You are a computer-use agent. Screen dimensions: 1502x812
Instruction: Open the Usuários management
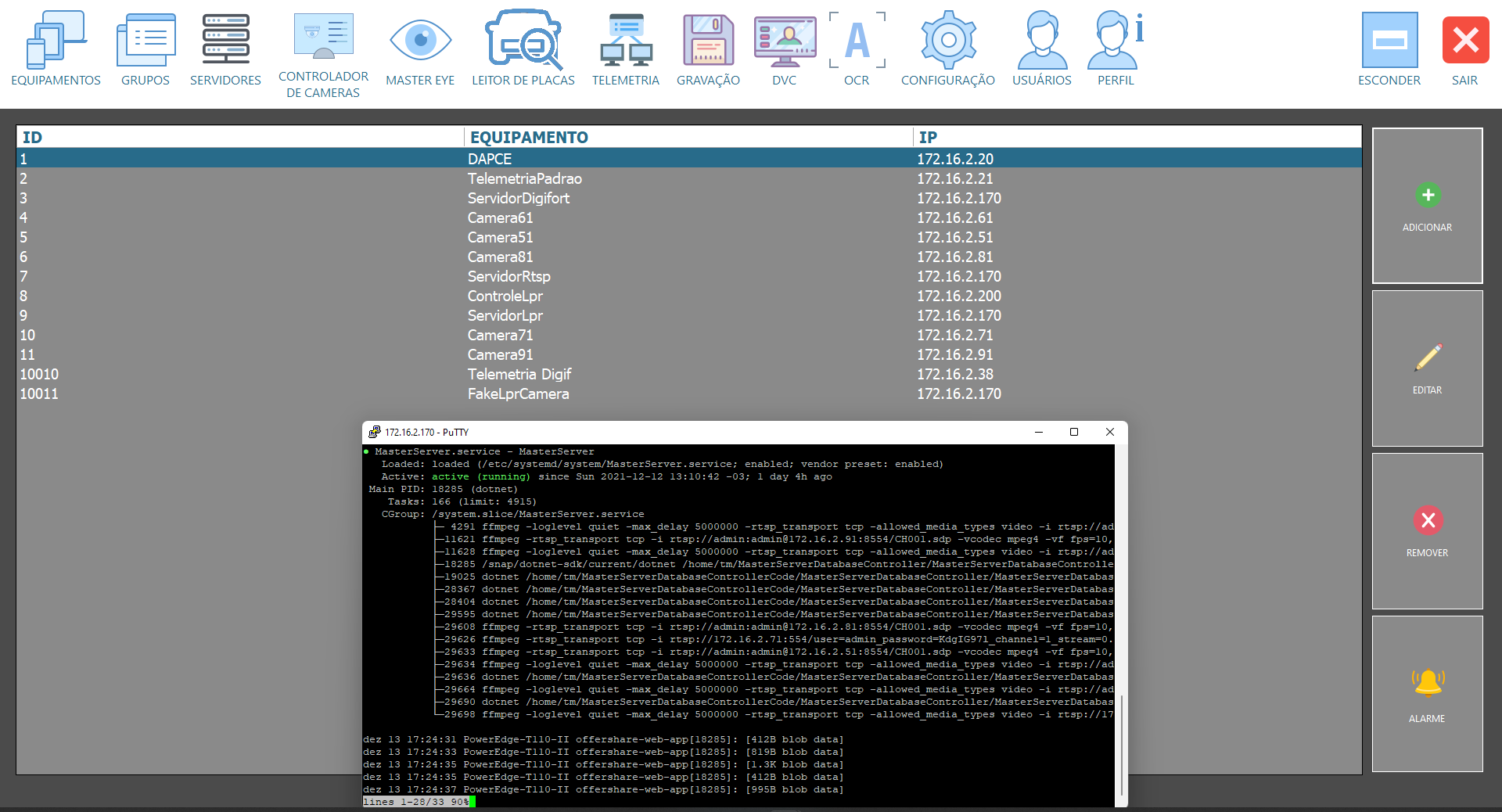(x=1042, y=47)
